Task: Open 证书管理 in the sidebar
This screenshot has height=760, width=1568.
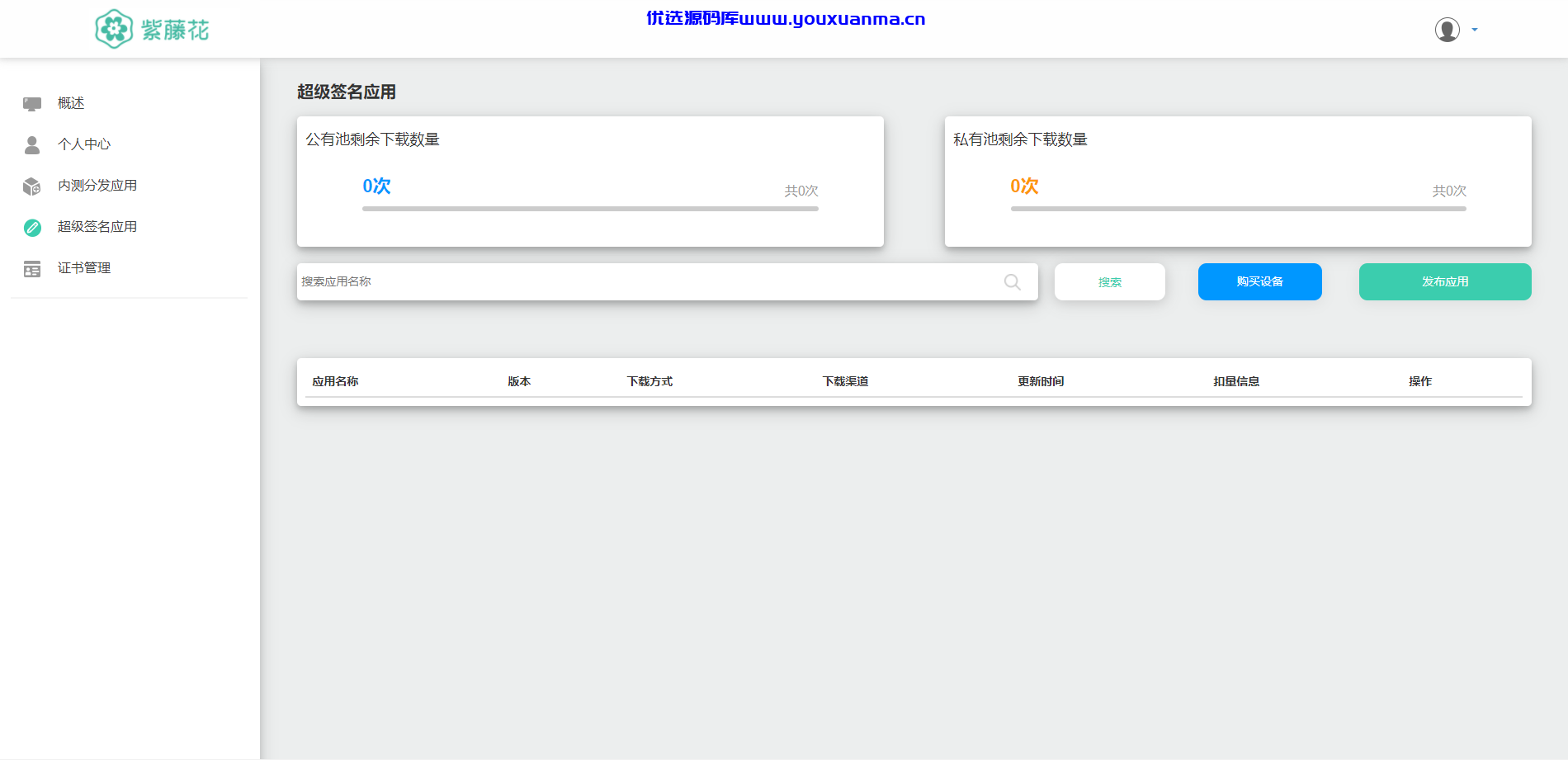Action: tap(84, 268)
